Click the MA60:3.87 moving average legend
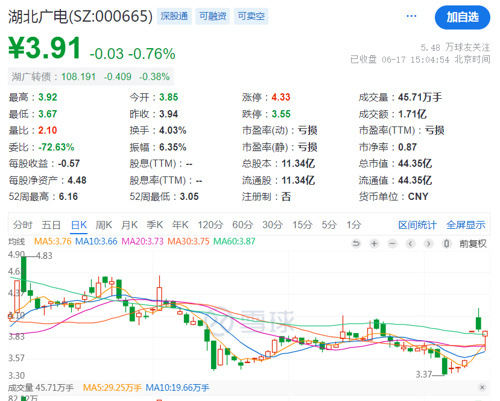The width and height of the screenshot is (500, 401). (234, 241)
